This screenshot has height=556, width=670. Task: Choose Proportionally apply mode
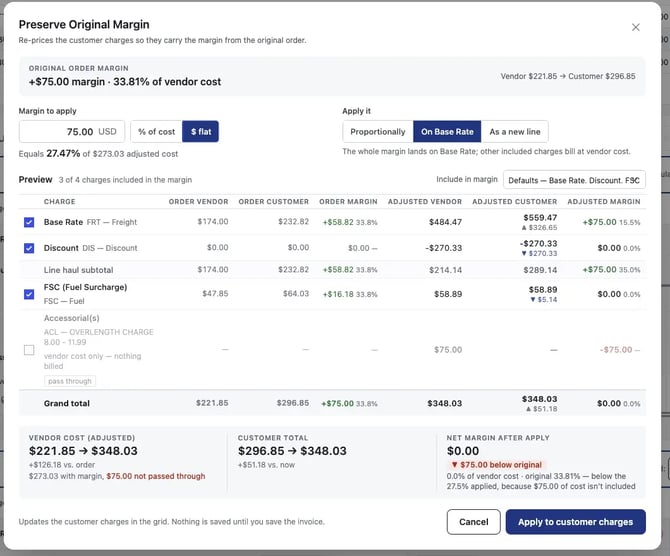coord(378,132)
